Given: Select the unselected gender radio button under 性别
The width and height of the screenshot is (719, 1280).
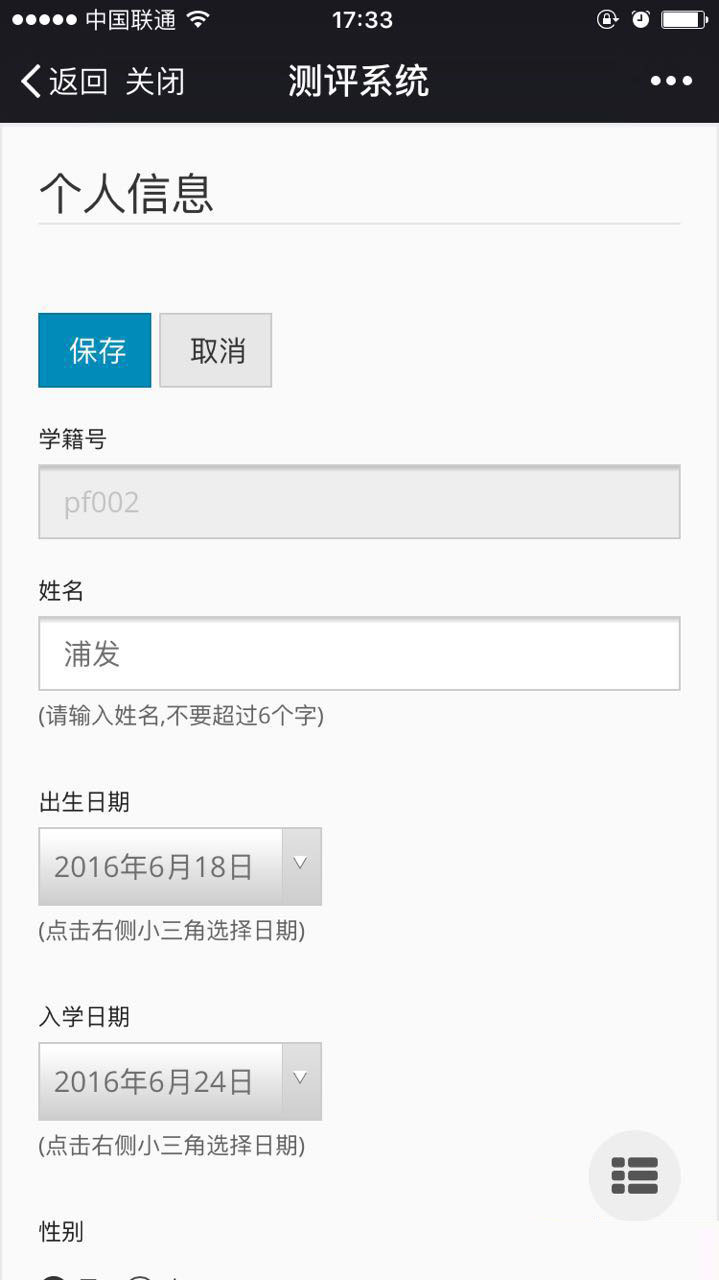Looking at the screenshot, I should click(142, 1276).
